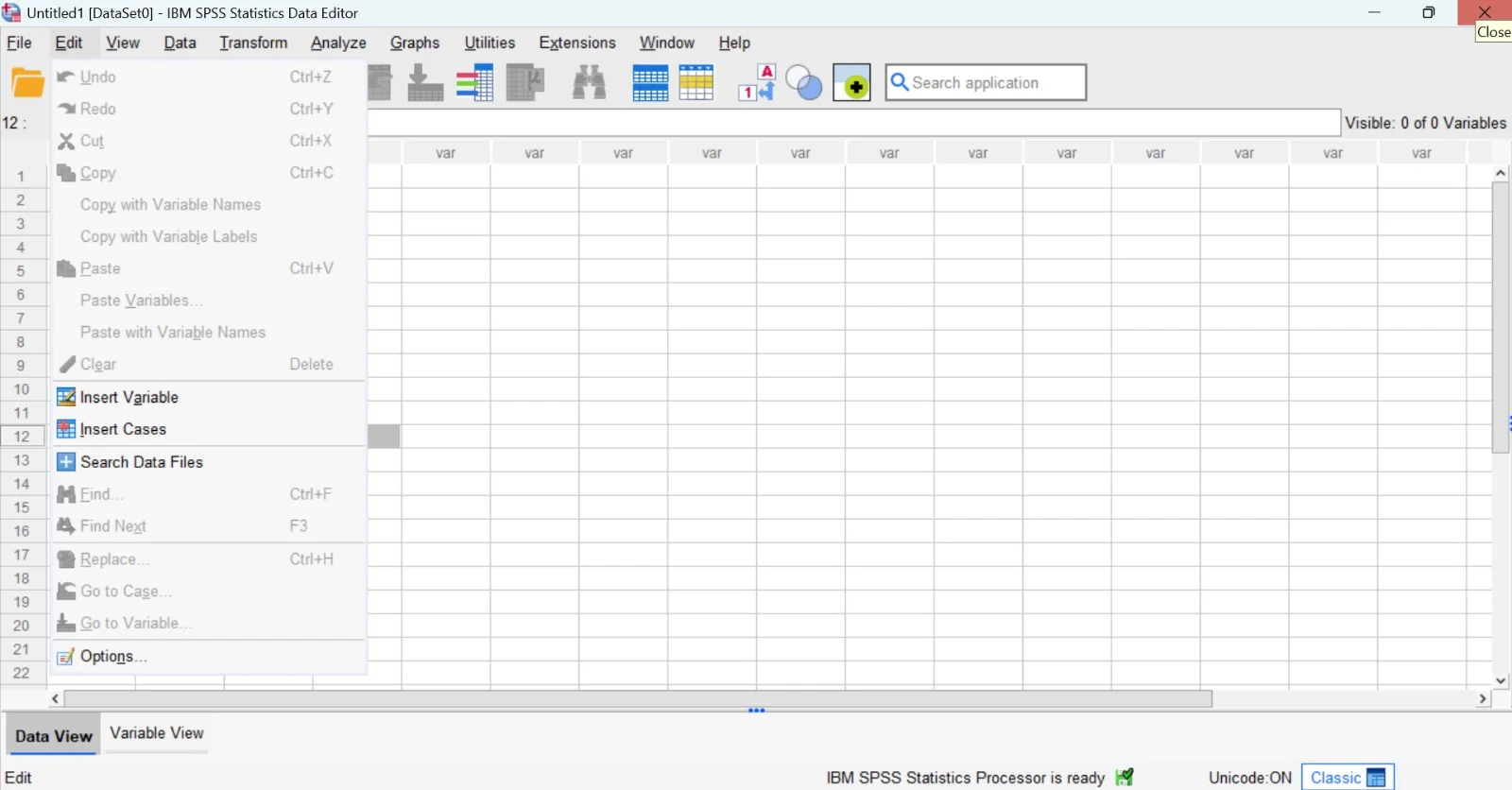Click the cell editor bar above grid
1512x790 pixels.
click(854, 123)
